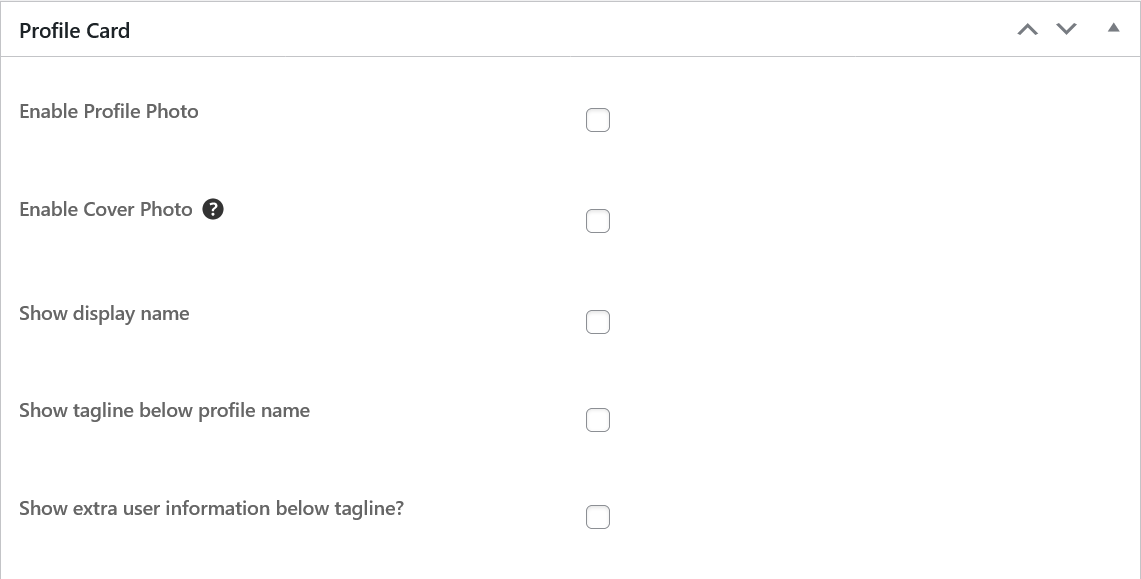The height and width of the screenshot is (579, 1141).
Task: Check the Show display name box
Action: [597, 322]
